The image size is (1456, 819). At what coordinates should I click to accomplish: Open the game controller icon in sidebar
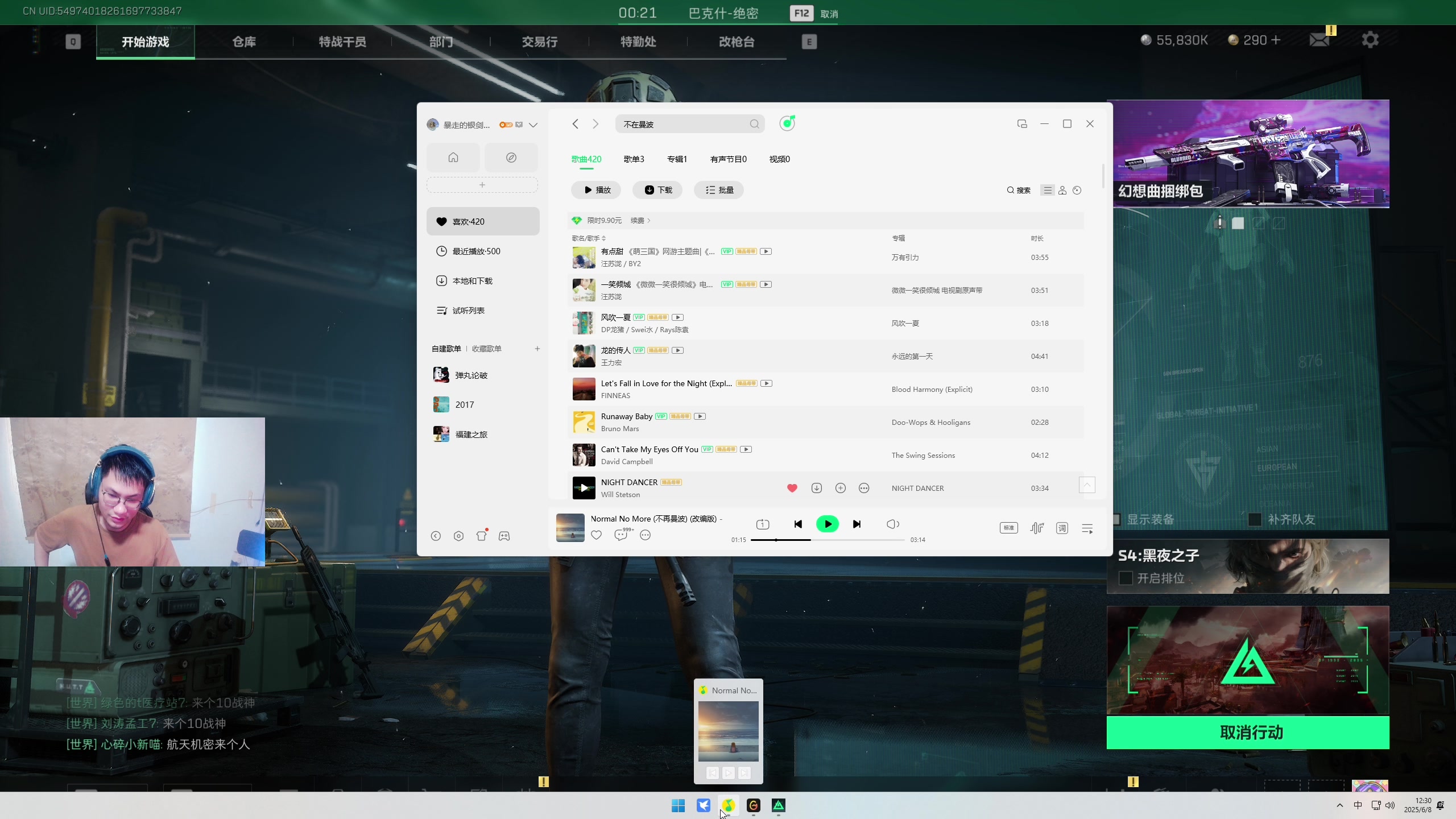[x=504, y=536]
